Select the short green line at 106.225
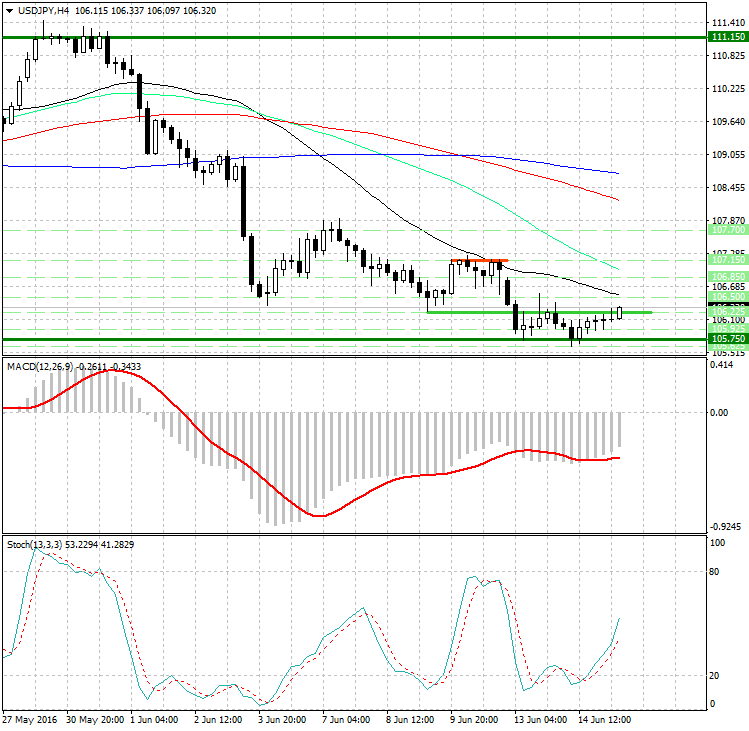Viewport: 749px width, 731px height. coord(540,312)
